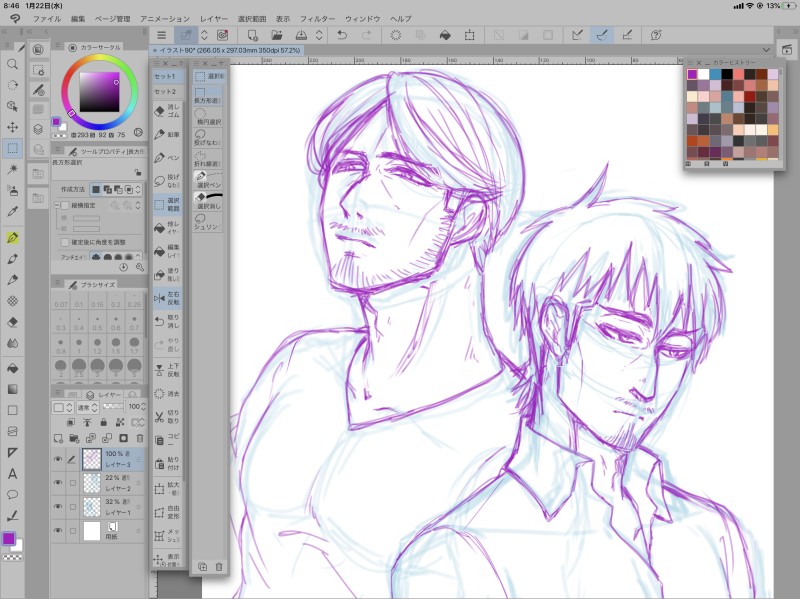Expand the 作成方法 options stepper
800x599 pixels.
(138, 189)
